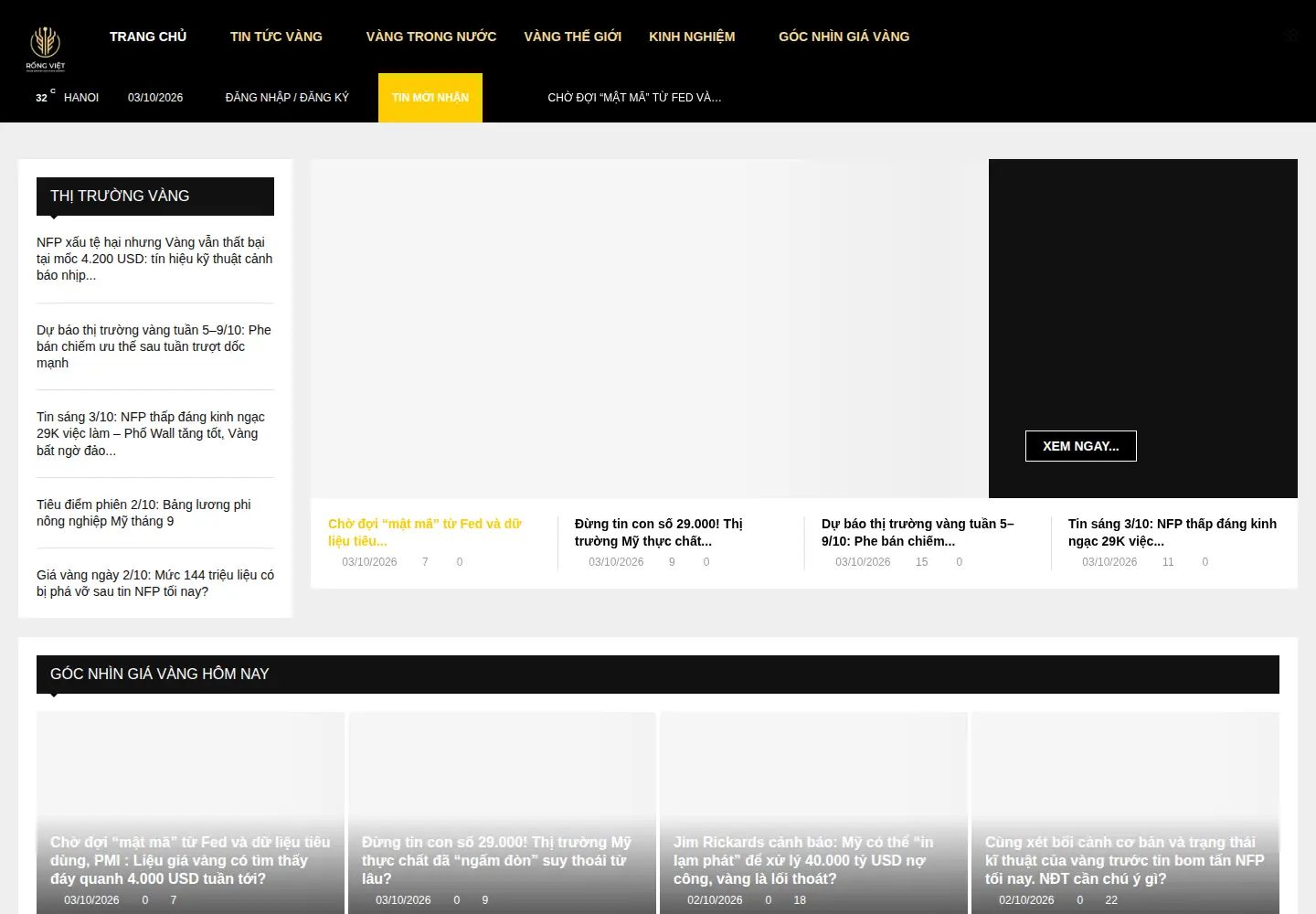Click the yellow TIN MỚI NHẬN tab
Image resolution: width=1316 pixels, height=914 pixels.
430,98
